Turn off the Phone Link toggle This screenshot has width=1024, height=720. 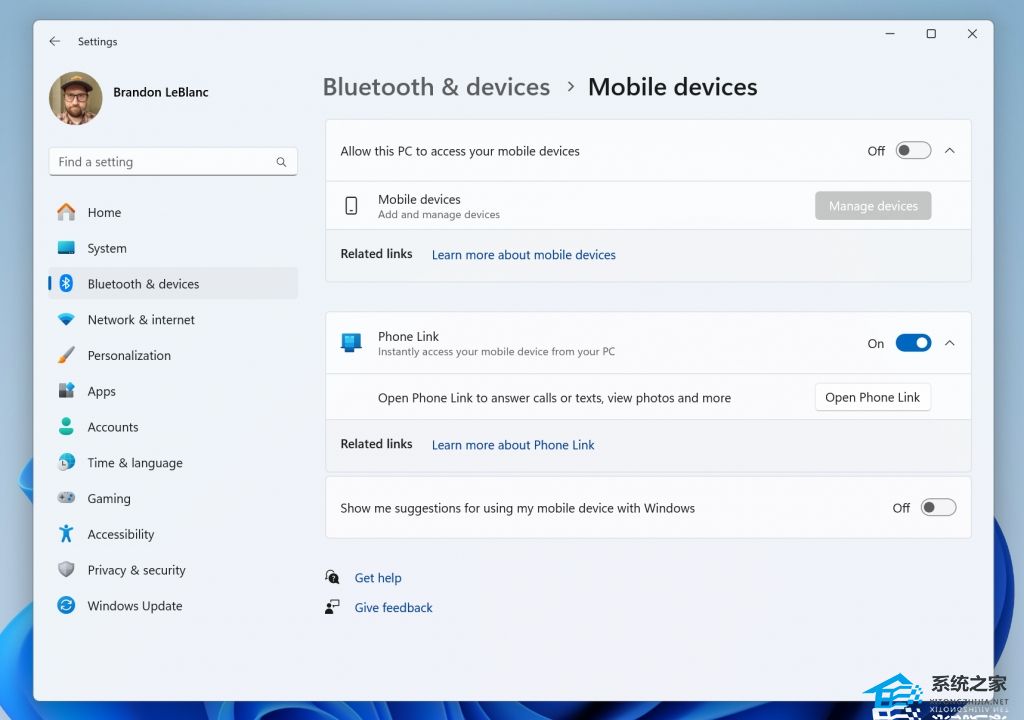pos(913,343)
